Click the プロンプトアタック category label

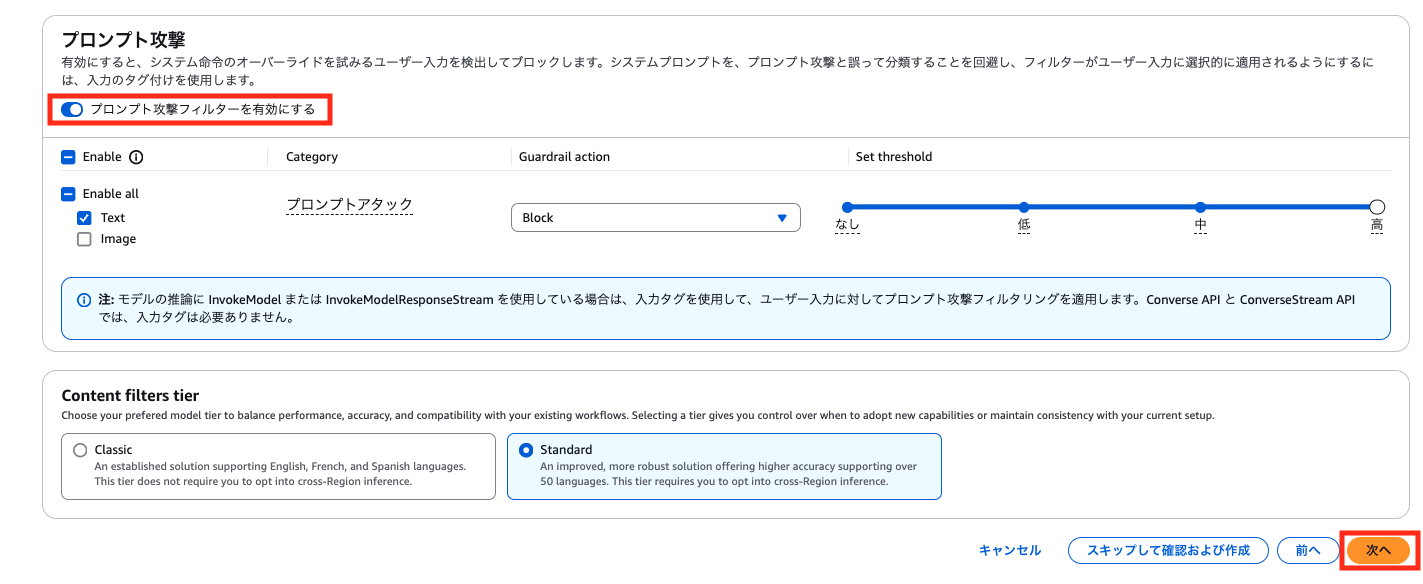349,204
